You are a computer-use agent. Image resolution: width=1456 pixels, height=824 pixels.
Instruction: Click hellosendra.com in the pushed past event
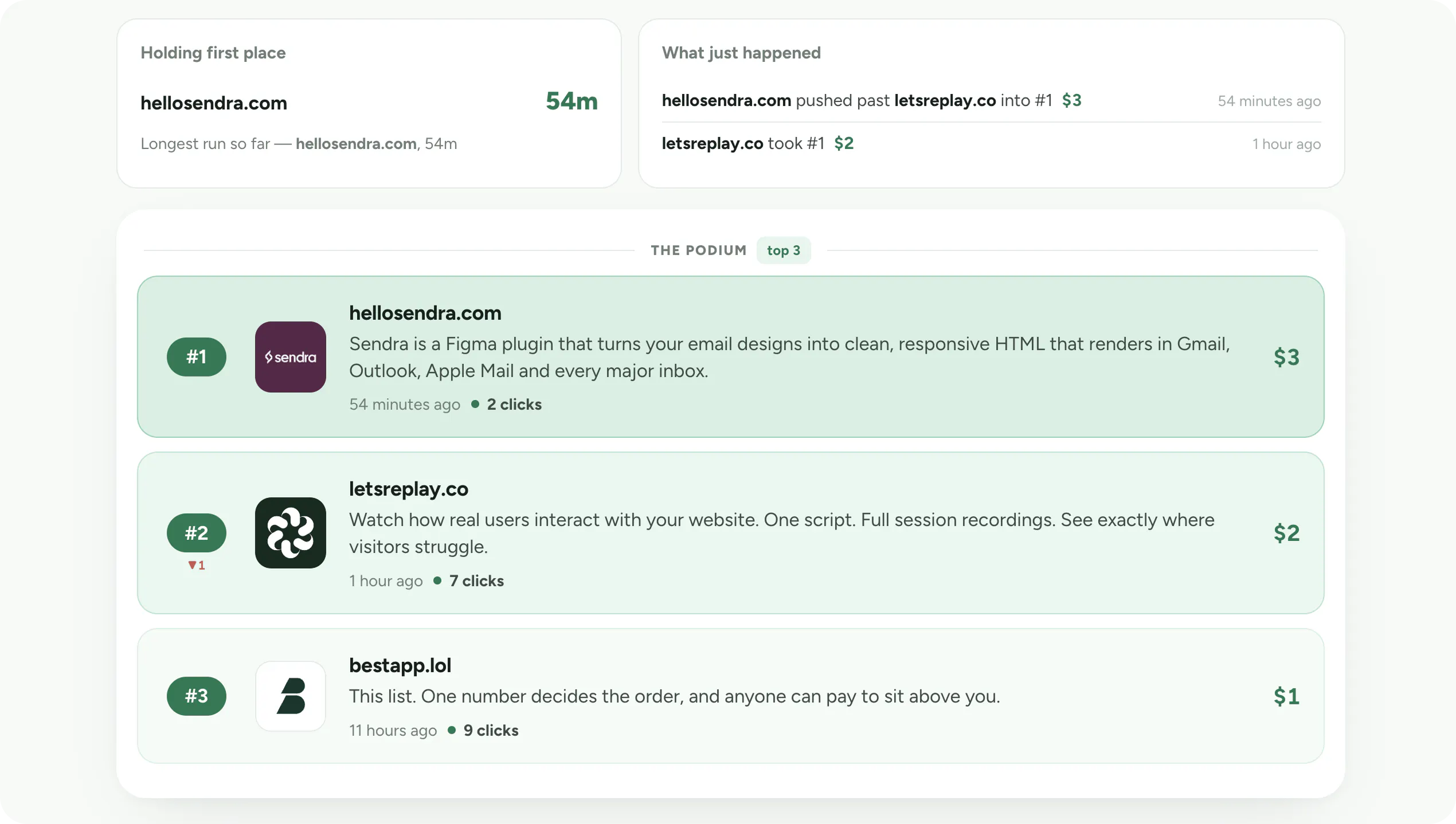click(x=726, y=100)
